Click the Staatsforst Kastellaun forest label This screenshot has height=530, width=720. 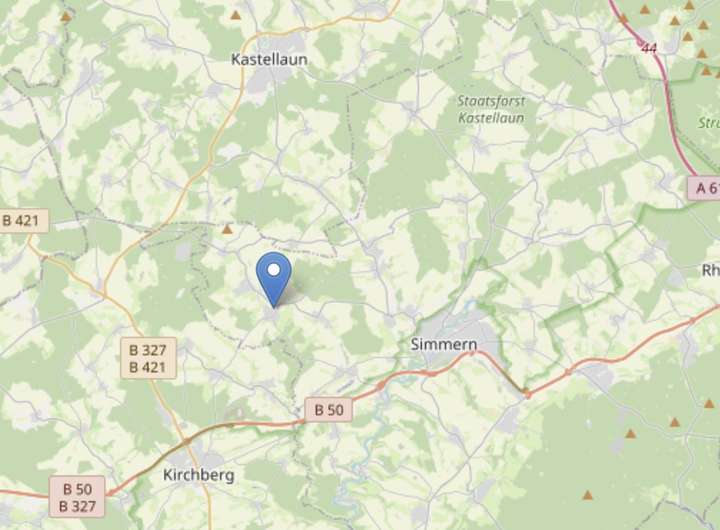click(x=491, y=109)
